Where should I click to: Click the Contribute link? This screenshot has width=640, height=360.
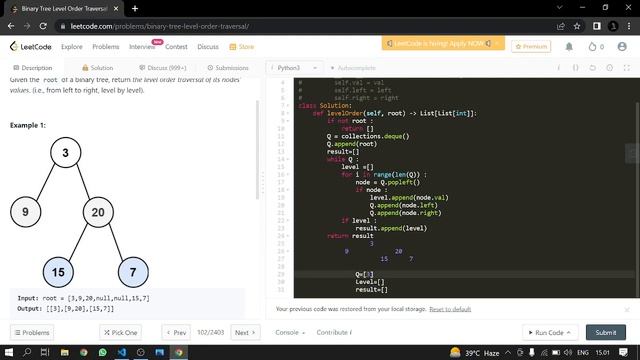point(334,333)
